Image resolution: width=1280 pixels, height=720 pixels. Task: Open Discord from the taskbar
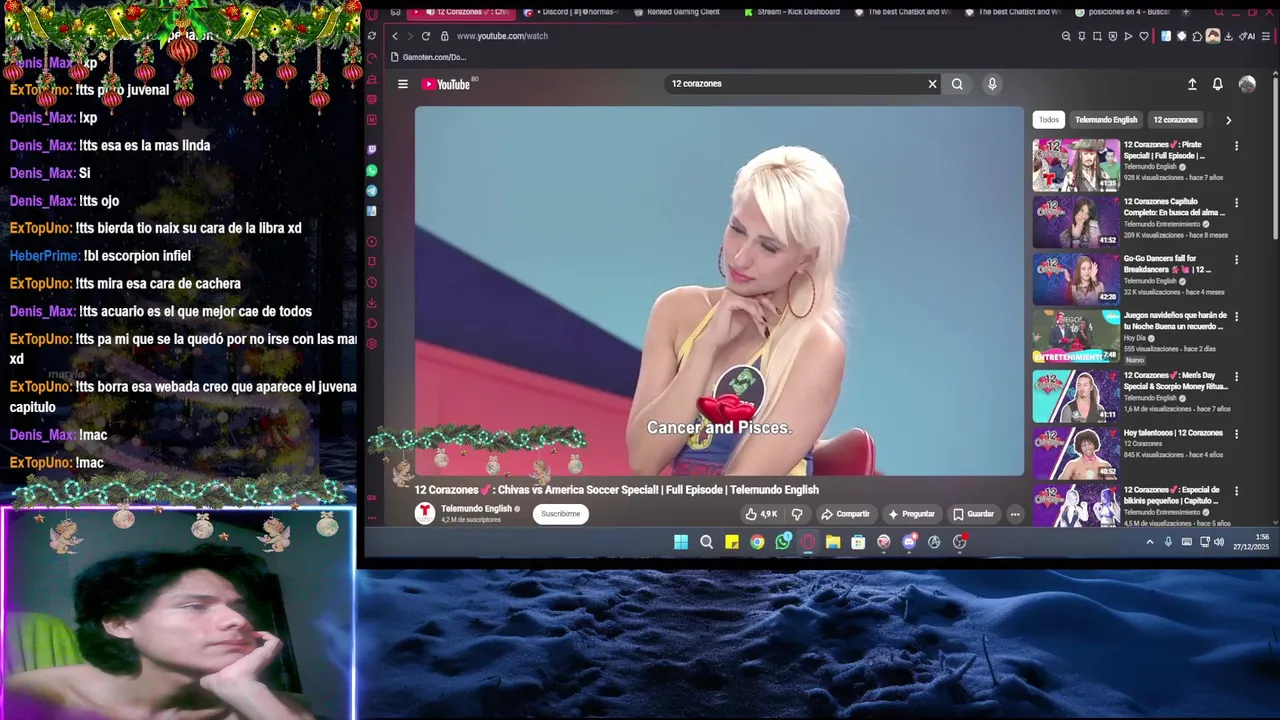pyautogui.click(x=909, y=542)
